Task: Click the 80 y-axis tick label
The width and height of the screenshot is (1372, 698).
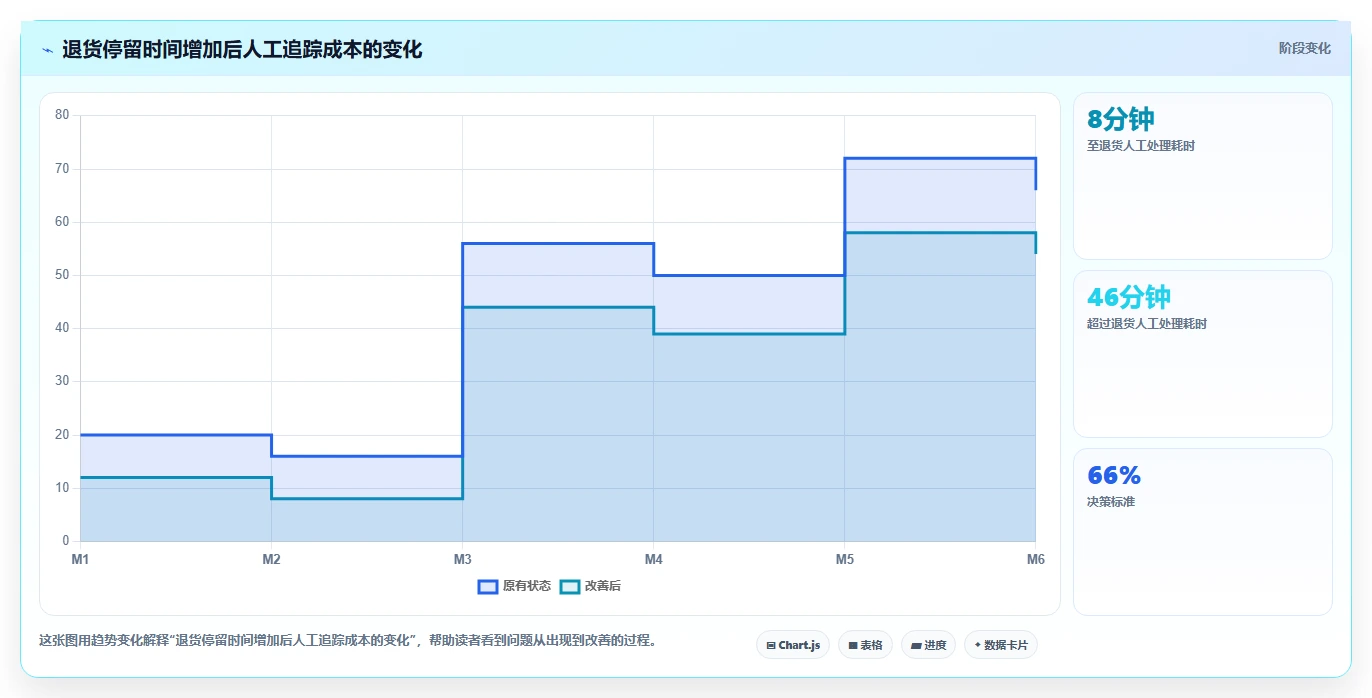Action: [x=62, y=115]
